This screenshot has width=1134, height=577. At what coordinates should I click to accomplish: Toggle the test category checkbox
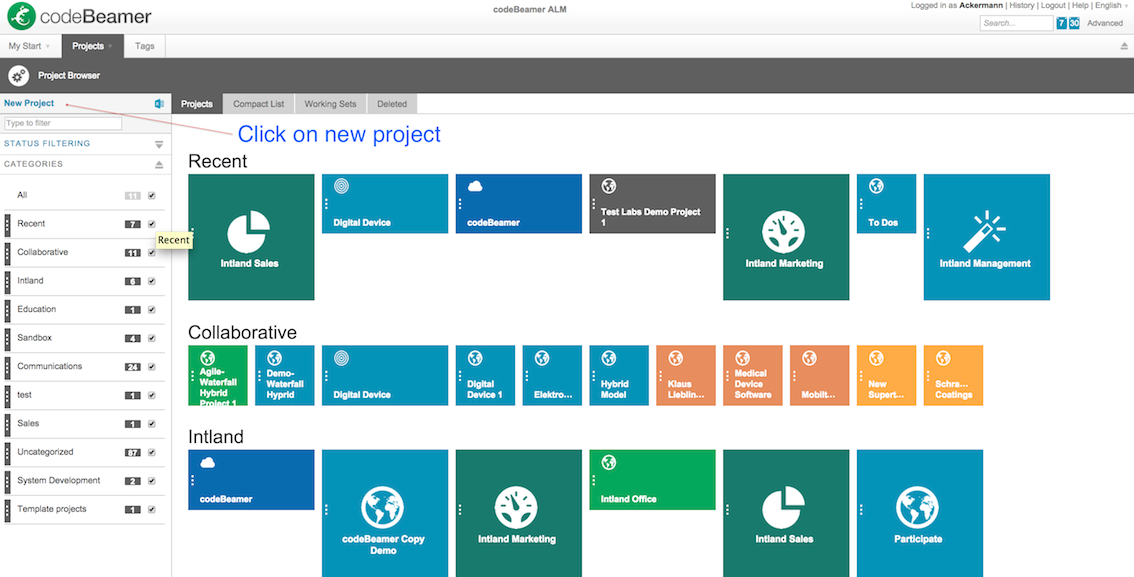pos(152,396)
